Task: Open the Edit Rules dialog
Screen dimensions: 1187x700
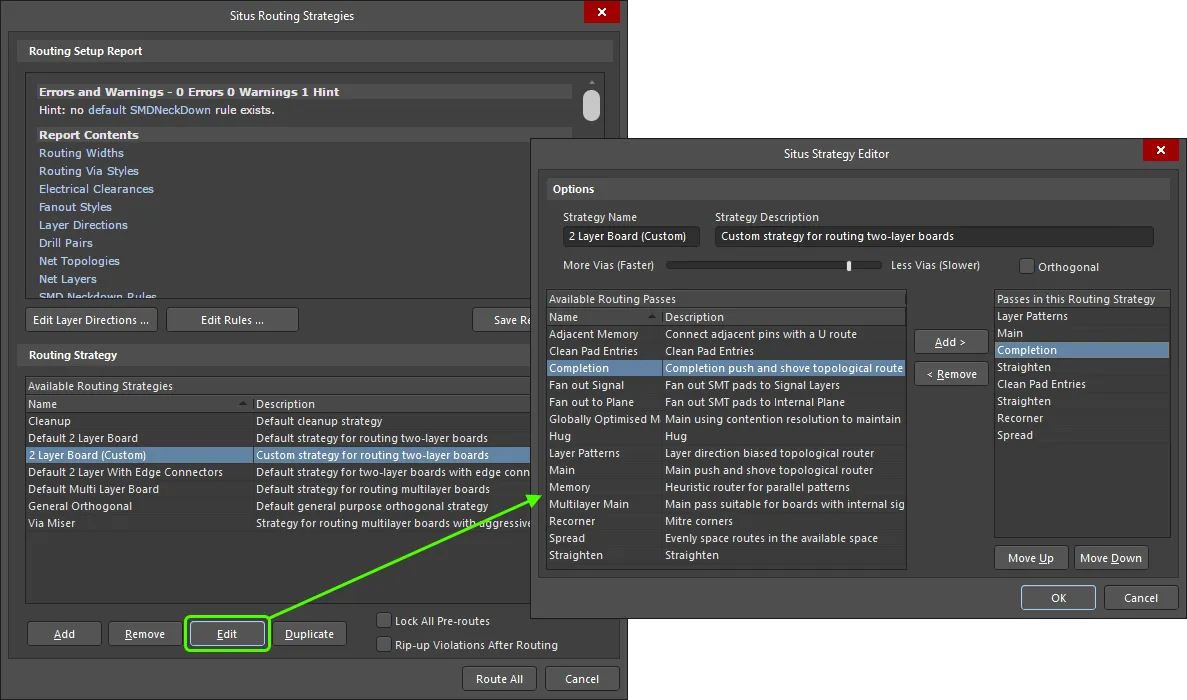Action: (232, 319)
